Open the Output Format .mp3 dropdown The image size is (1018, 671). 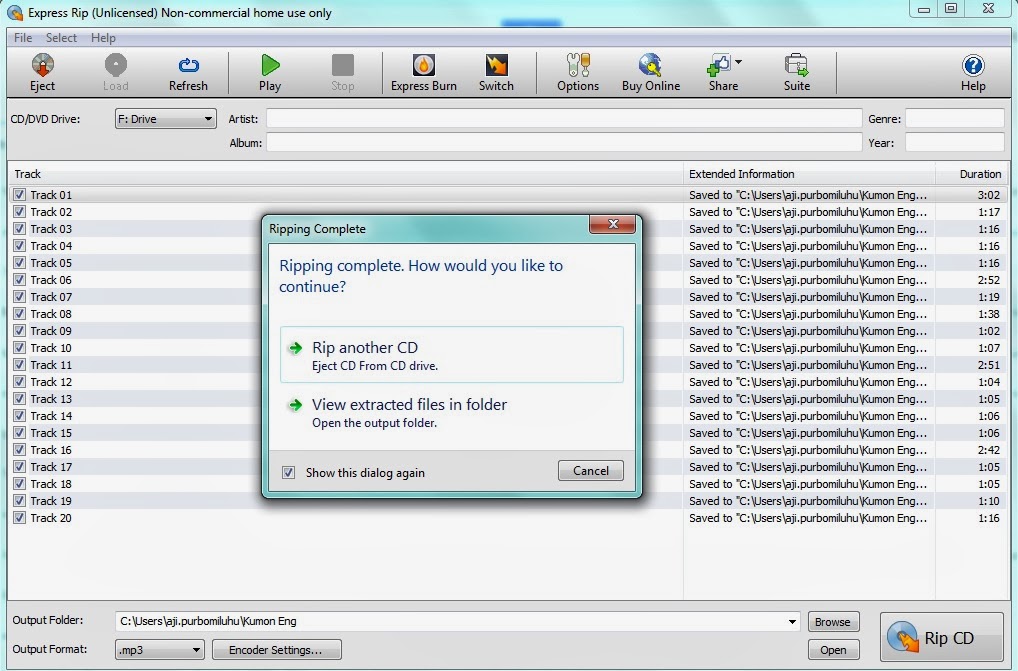point(160,650)
